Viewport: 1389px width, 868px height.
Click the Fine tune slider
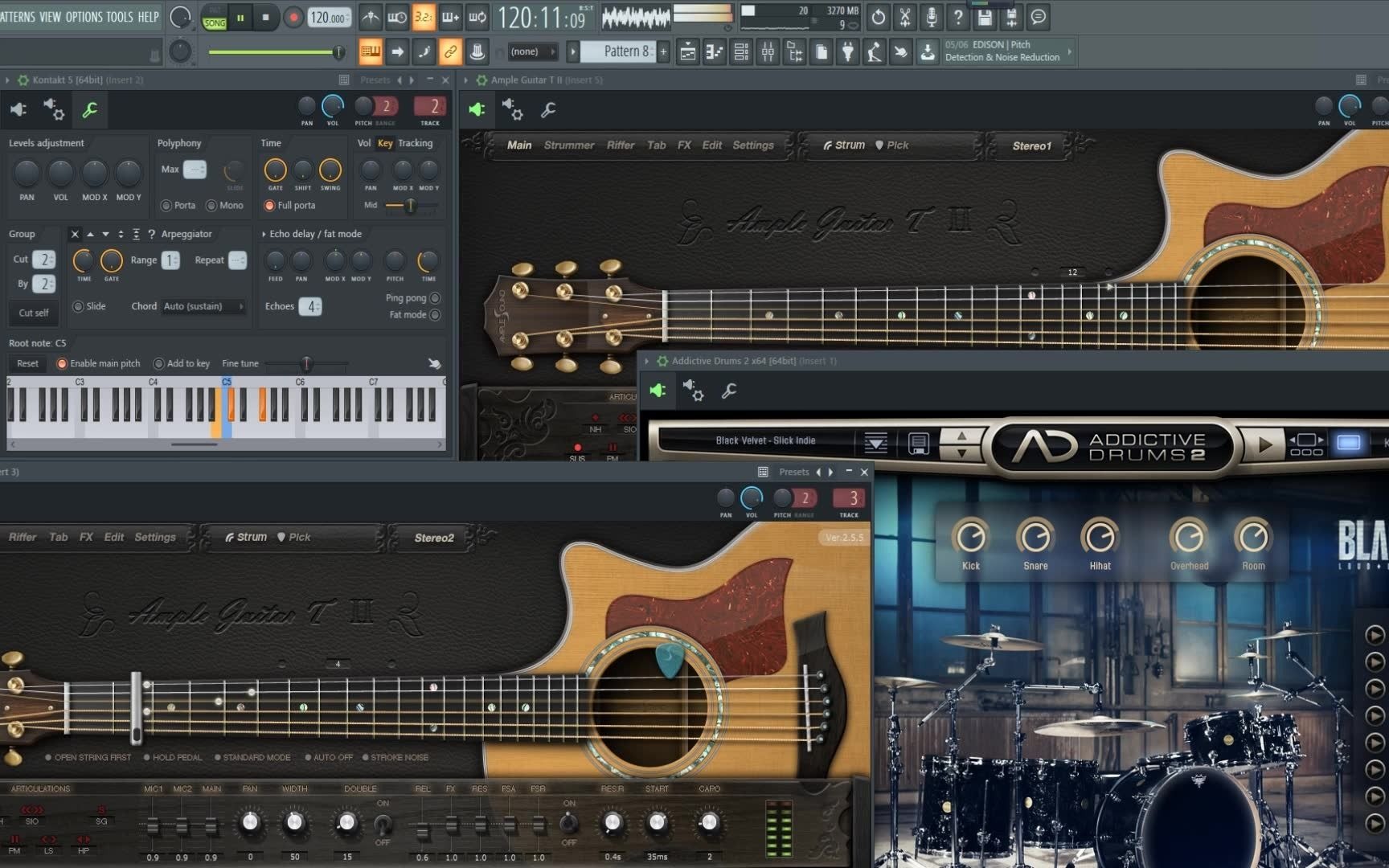click(x=306, y=364)
